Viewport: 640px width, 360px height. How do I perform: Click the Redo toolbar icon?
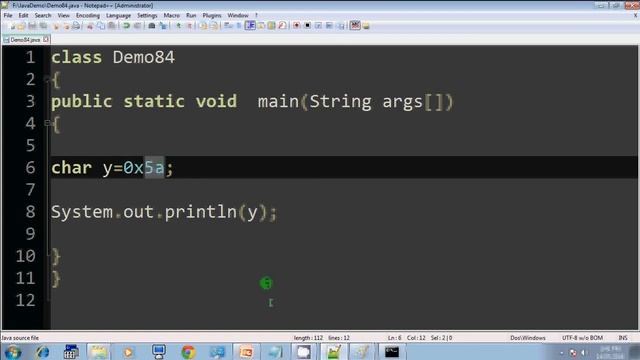point(138,26)
